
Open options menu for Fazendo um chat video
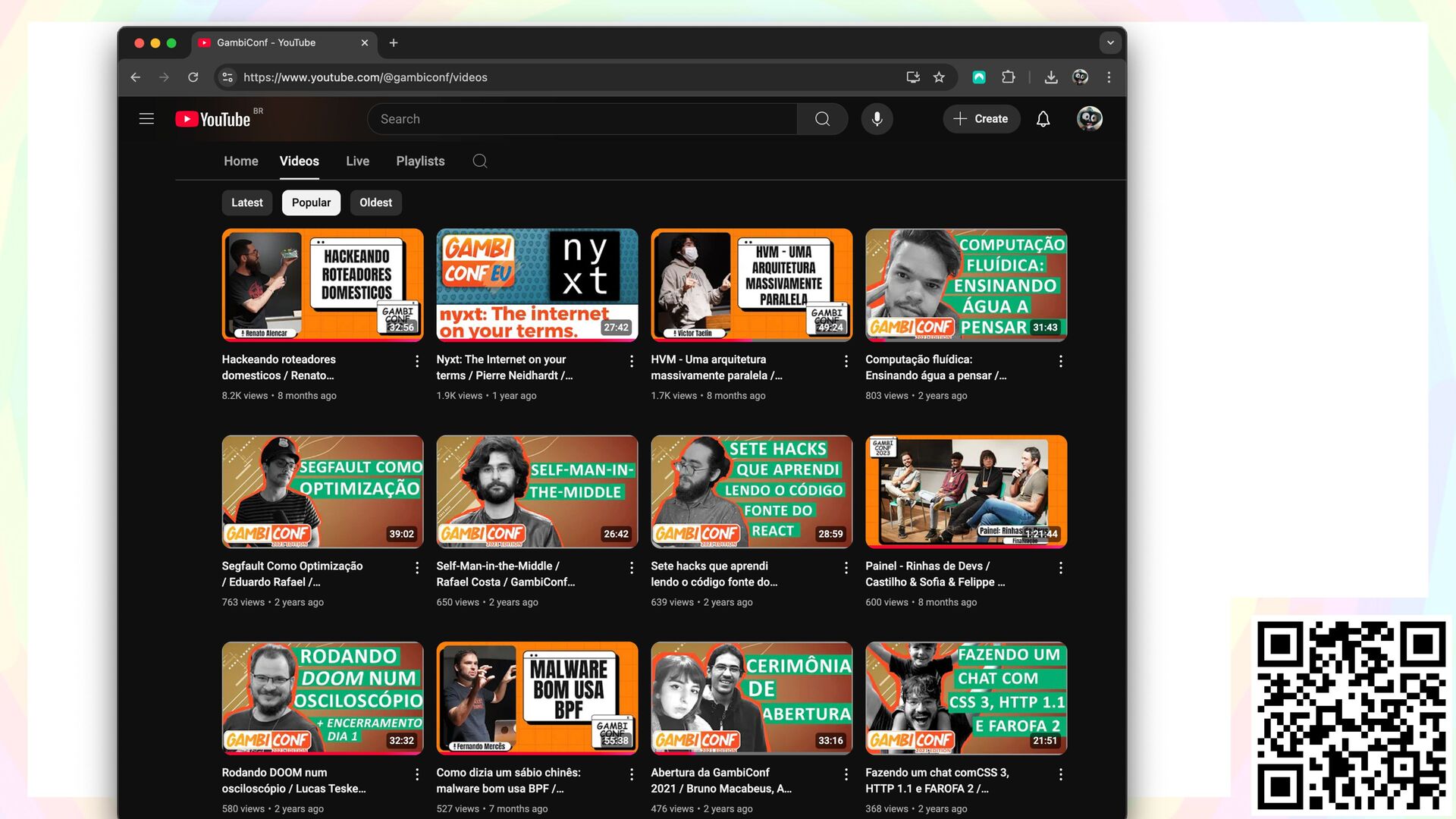tap(1061, 774)
